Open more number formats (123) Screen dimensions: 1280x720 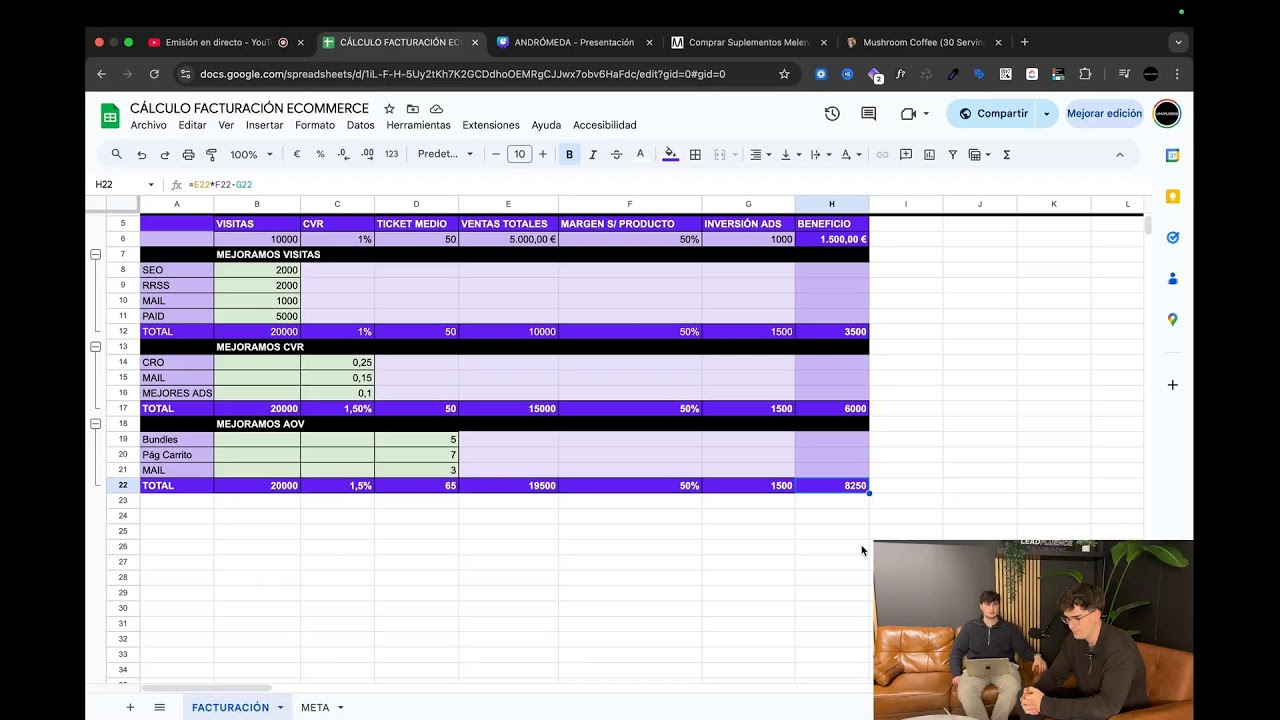[391, 155]
